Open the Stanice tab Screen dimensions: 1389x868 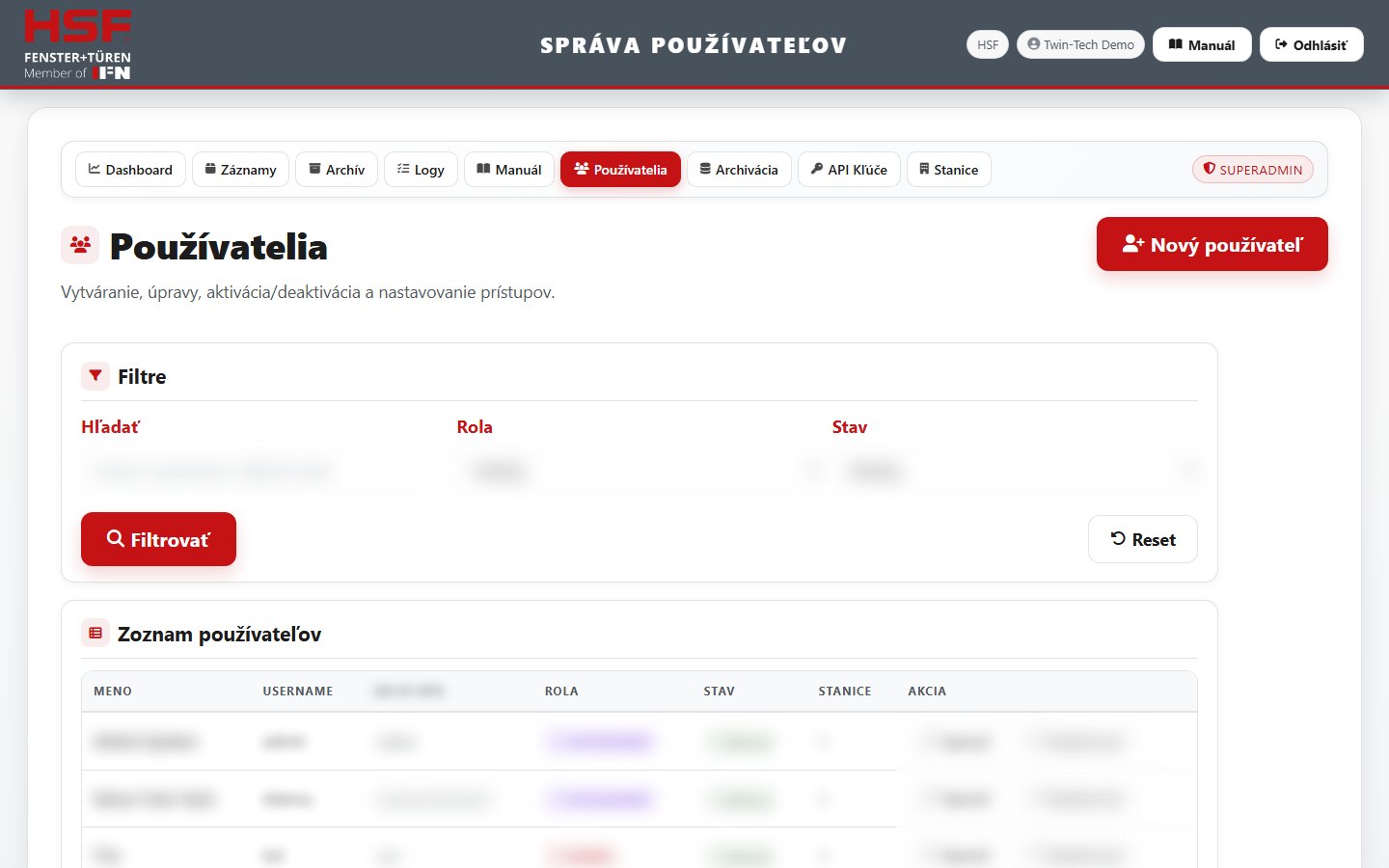click(x=948, y=170)
